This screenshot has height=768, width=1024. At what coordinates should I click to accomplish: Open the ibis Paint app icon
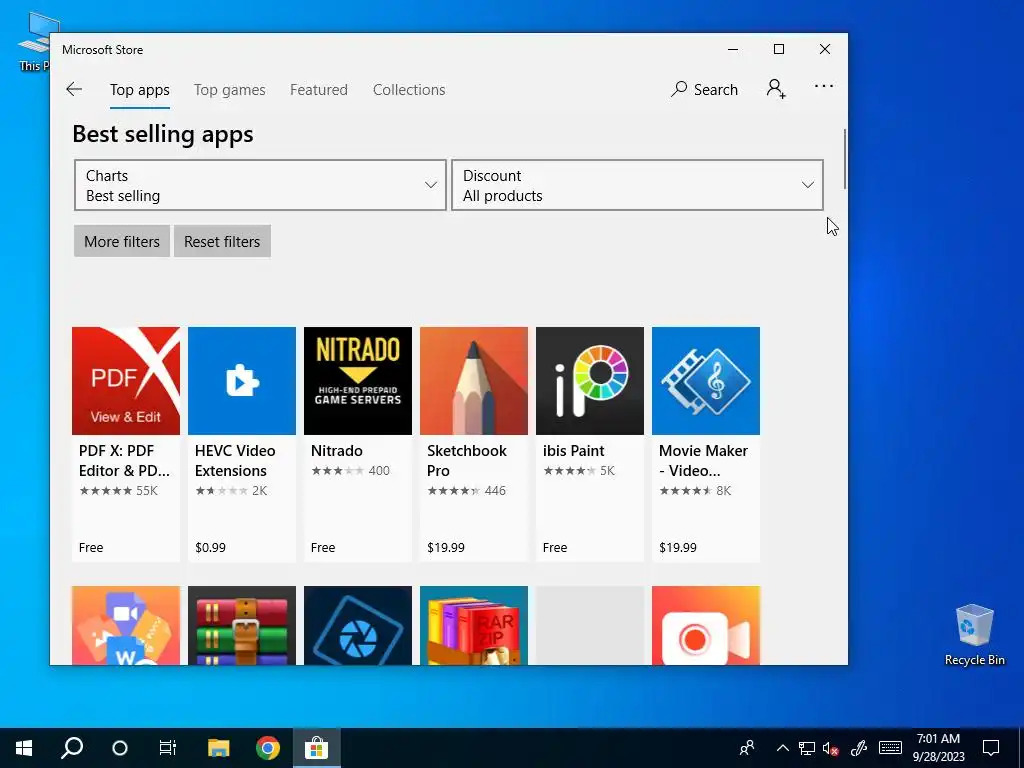pos(590,381)
